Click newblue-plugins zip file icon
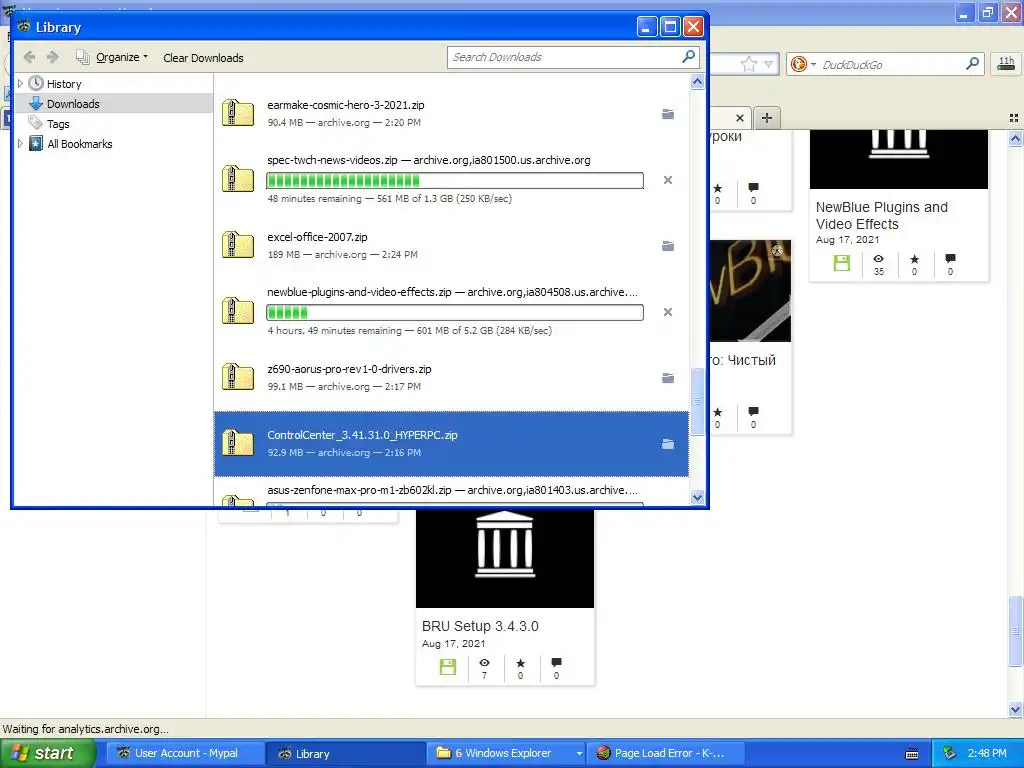This screenshot has width=1024, height=768. (238, 311)
